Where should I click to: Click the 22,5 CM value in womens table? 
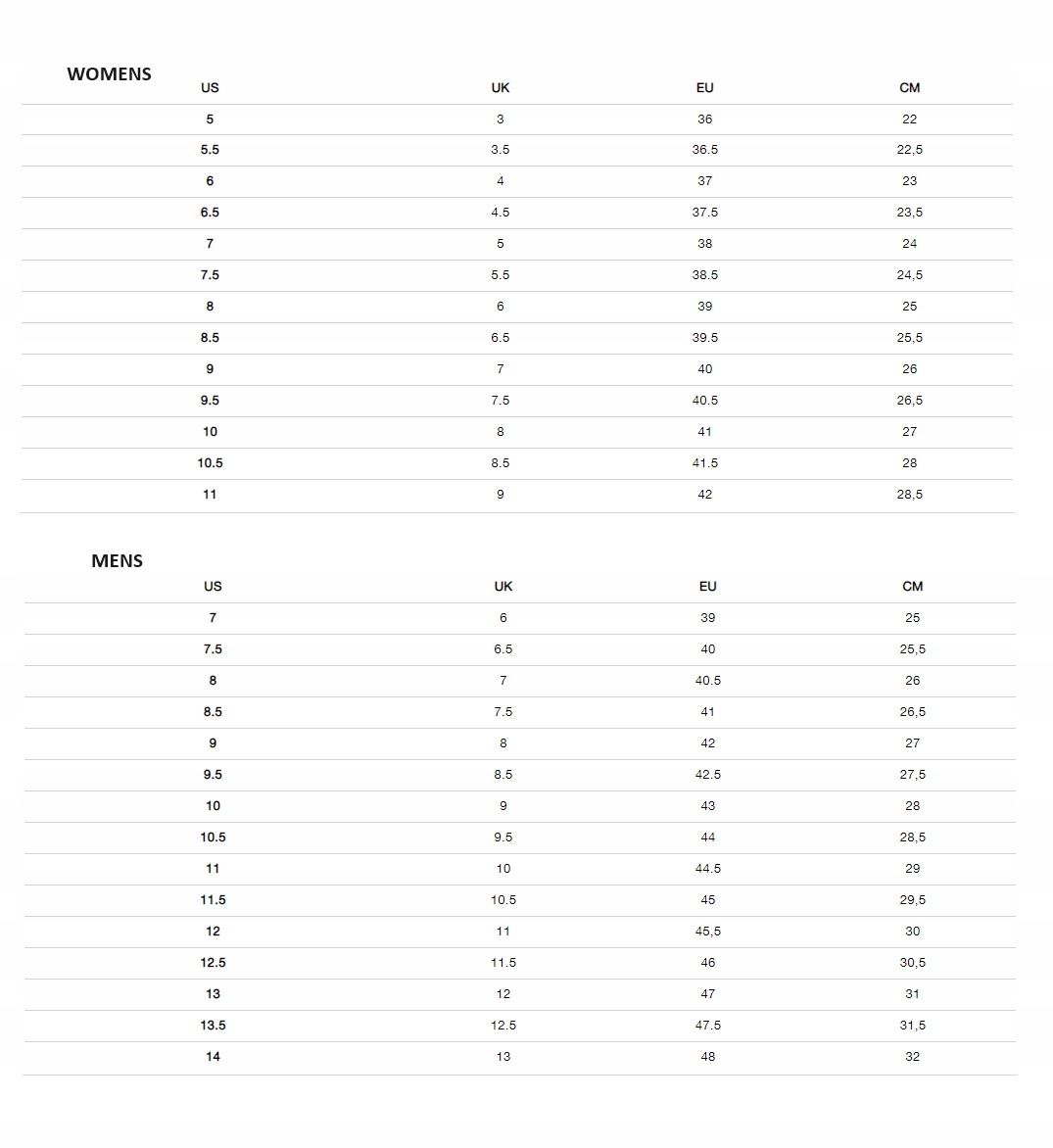point(909,150)
